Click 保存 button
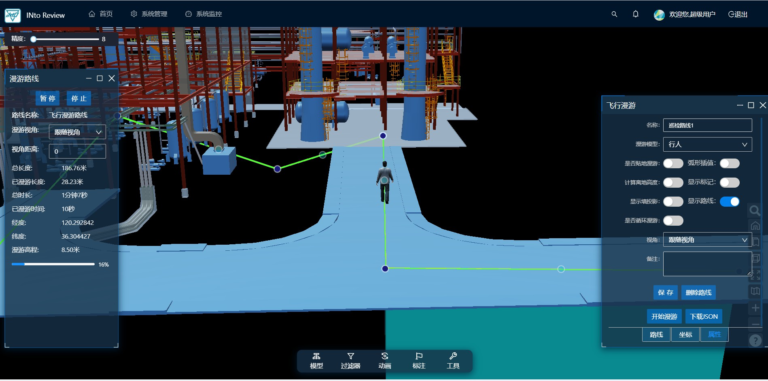This screenshot has height=381, width=768. click(x=665, y=292)
